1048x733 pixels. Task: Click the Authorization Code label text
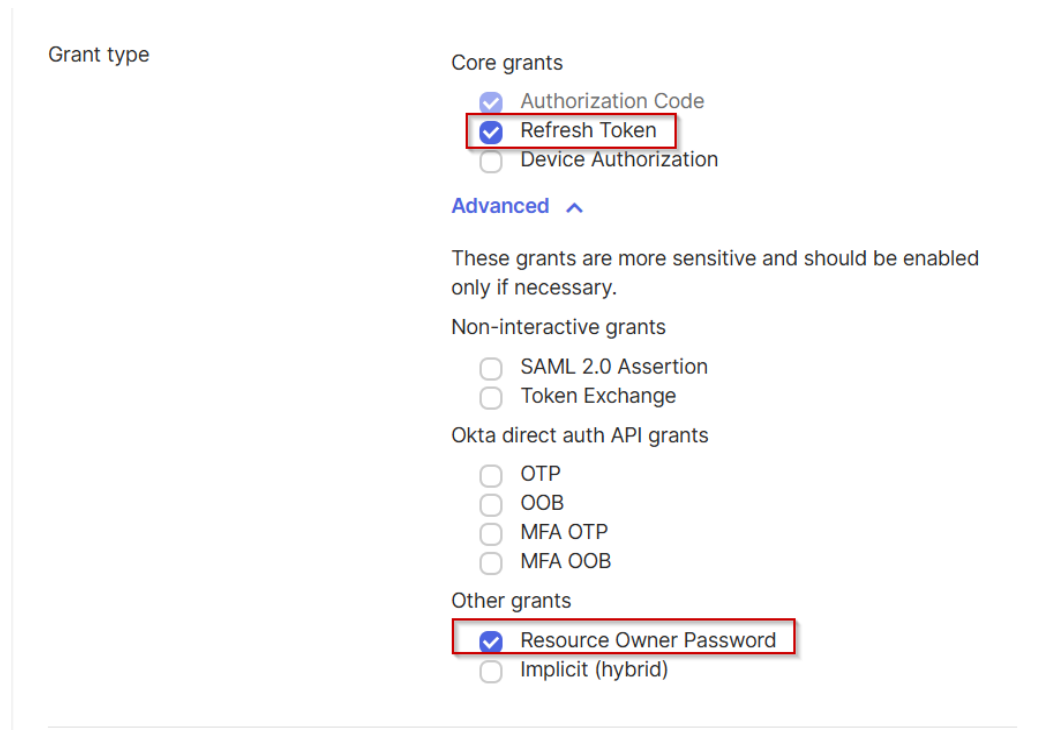[612, 101]
